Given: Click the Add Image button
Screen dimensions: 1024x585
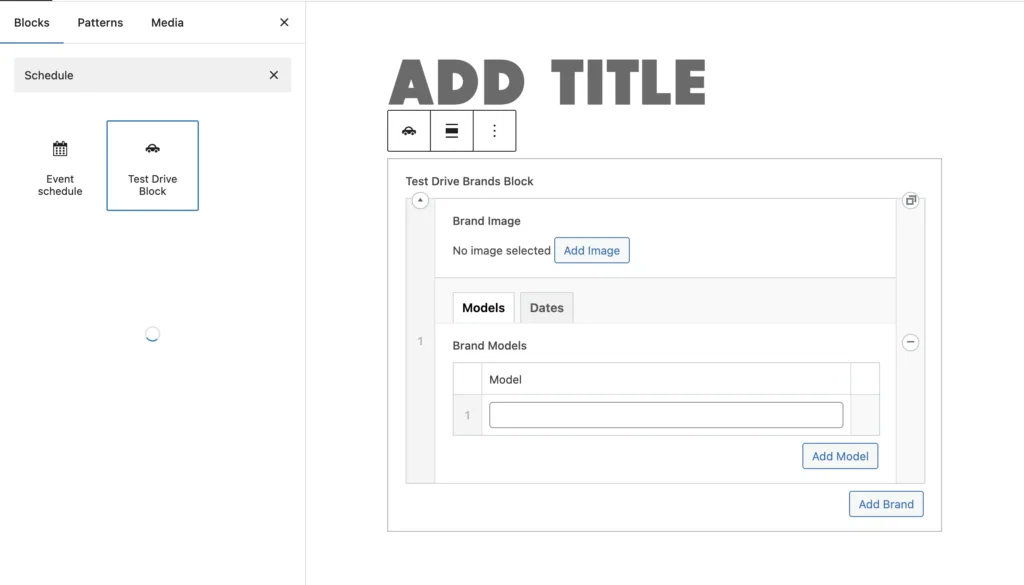Looking at the screenshot, I should [591, 251].
